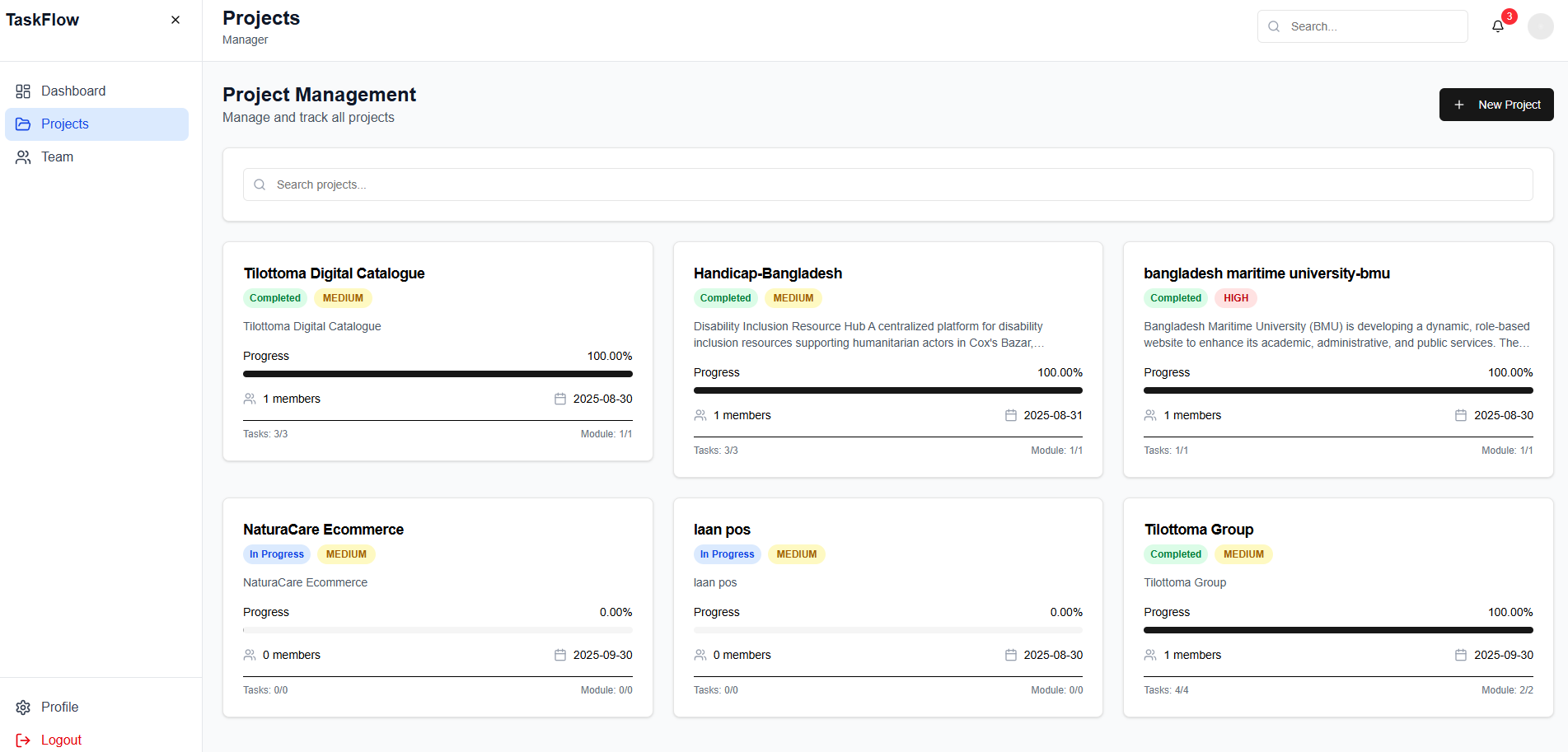This screenshot has height=752, width=1568.
Task: Click the Logout arrow icon
Action: (23, 740)
